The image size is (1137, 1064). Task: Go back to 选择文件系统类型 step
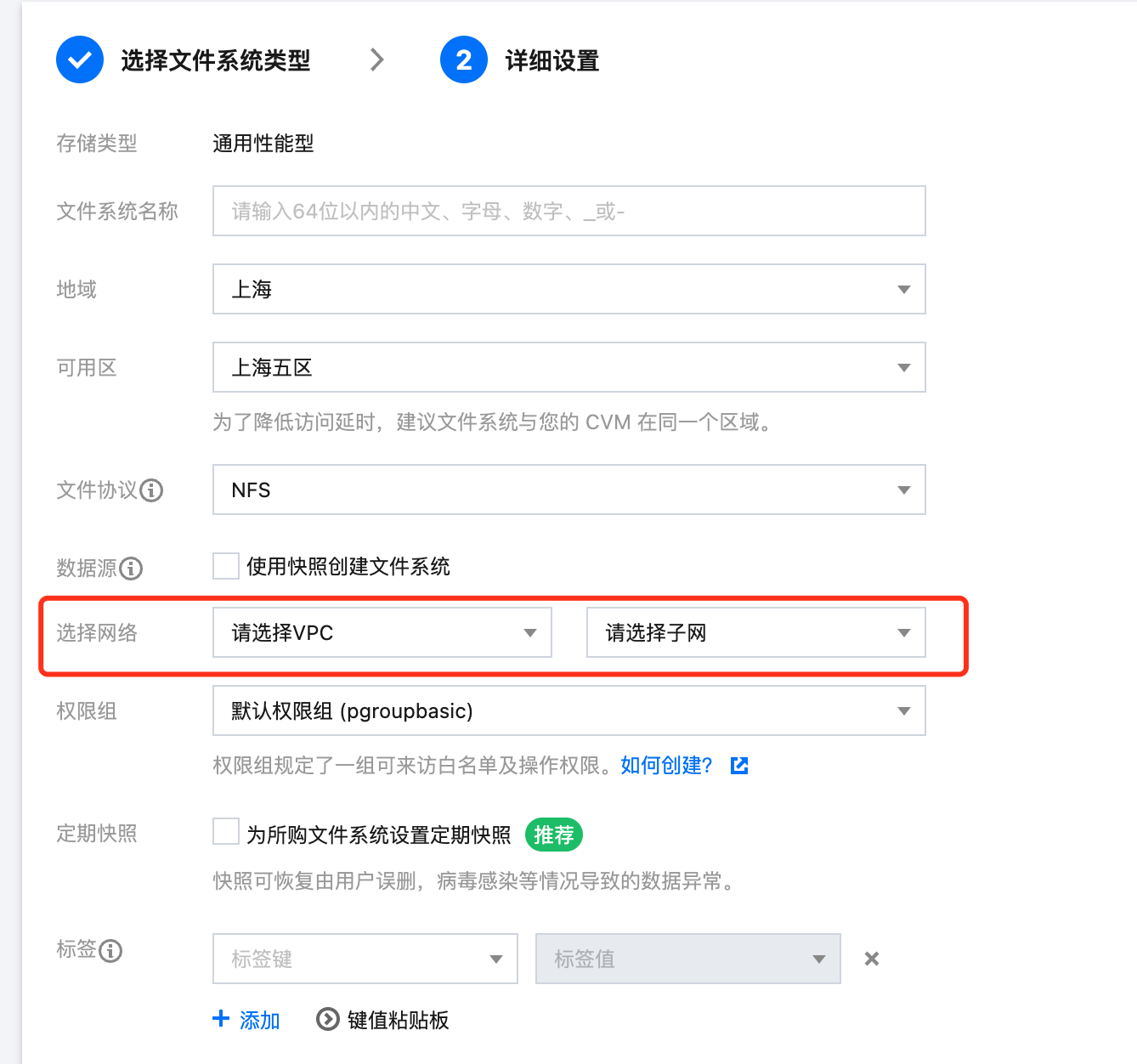click(216, 60)
